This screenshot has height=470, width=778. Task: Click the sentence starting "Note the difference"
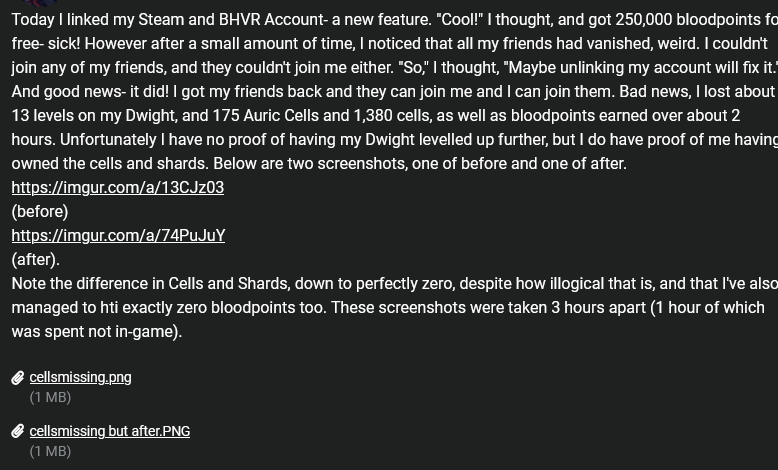tap(395, 296)
